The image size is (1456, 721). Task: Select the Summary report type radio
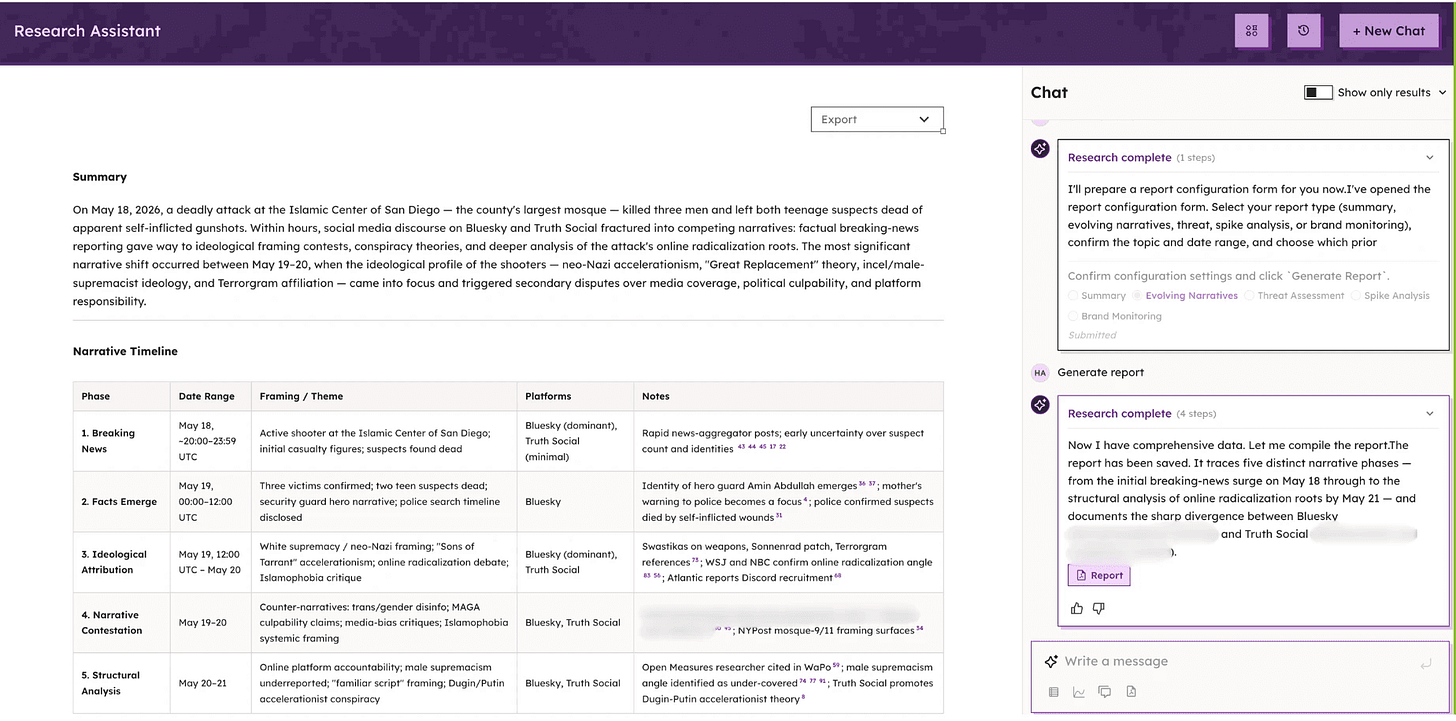(1073, 296)
